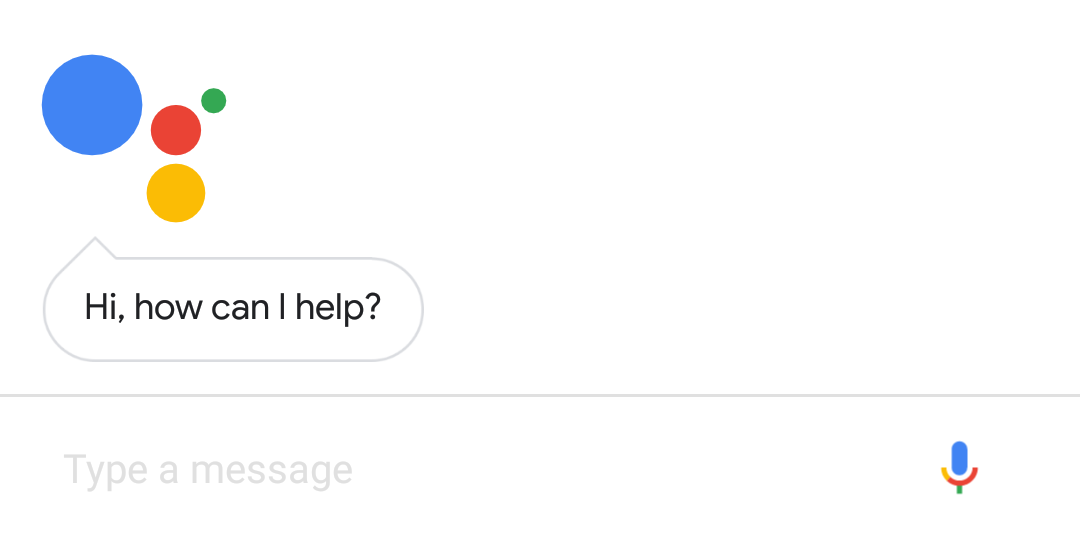Click the rounded right edge of greeting bubble
This screenshot has width=1080, height=540.
[420, 309]
